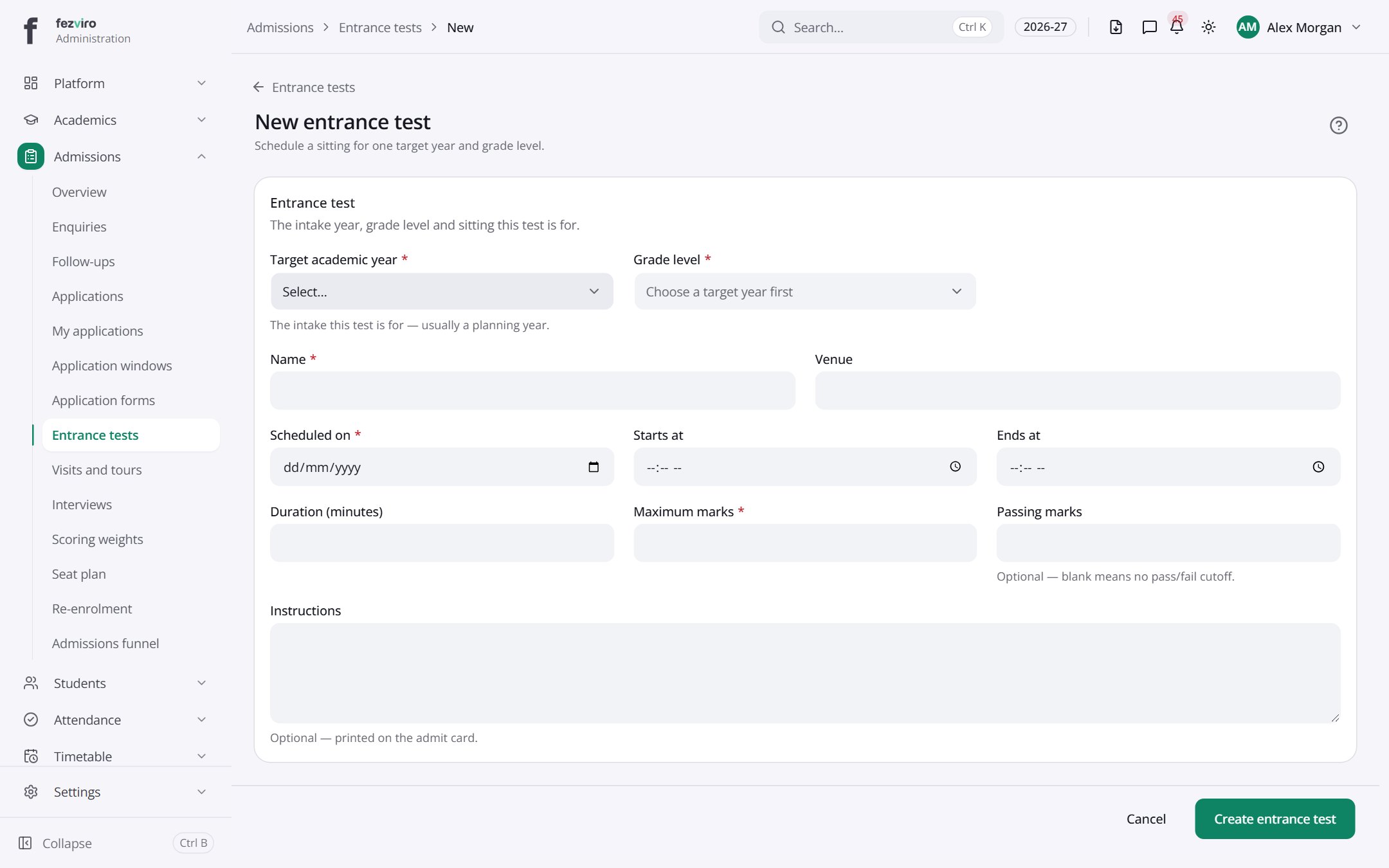Collapse the sidebar via Collapse button
The image size is (1389, 868).
coord(55,843)
